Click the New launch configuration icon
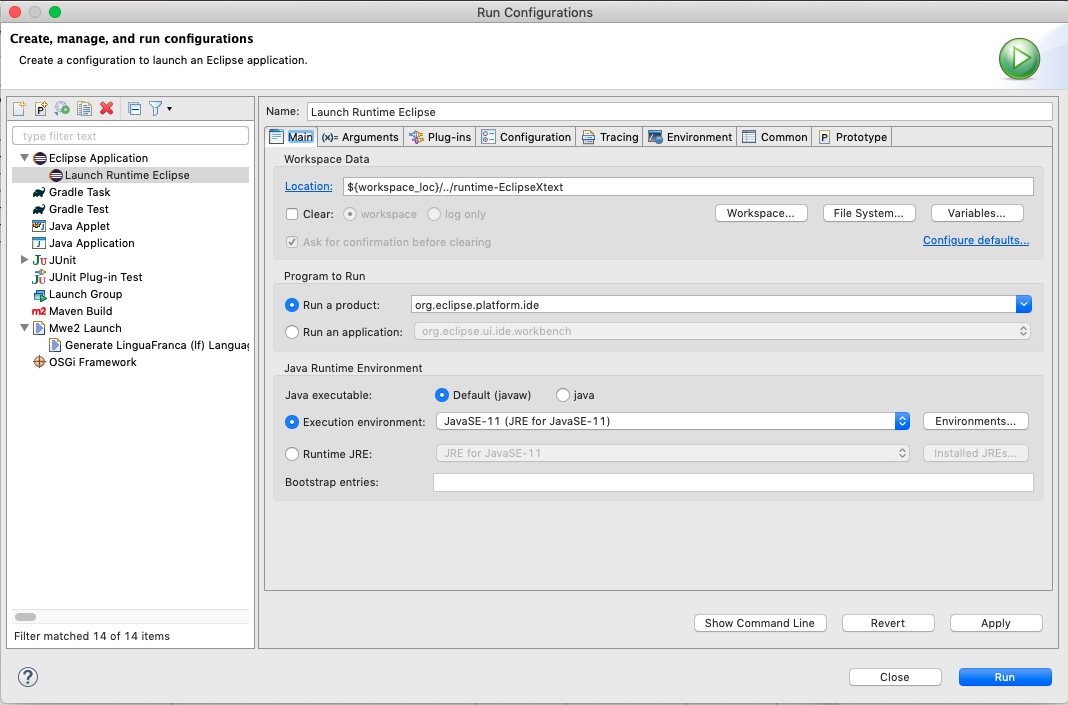Image resolution: width=1068 pixels, height=705 pixels. pos(19,109)
